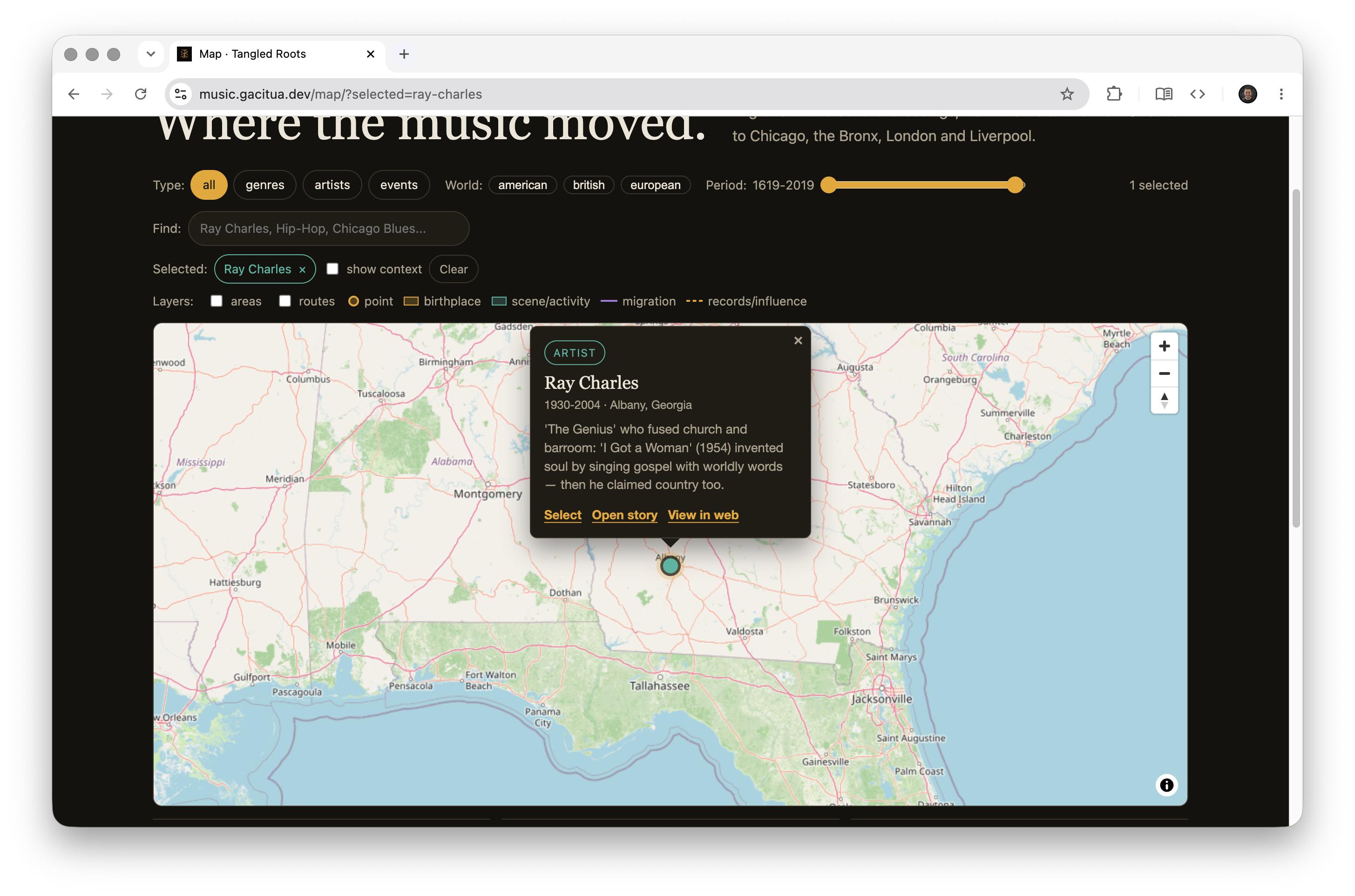Close the Ray Charles popup
1355x896 pixels.
[798, 340]
